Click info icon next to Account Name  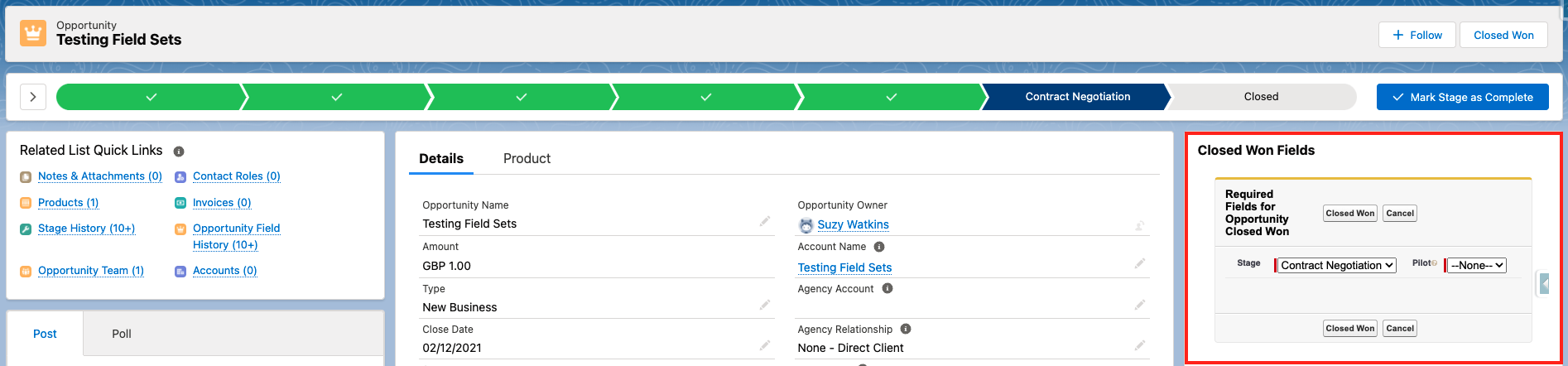click(879, 247)
